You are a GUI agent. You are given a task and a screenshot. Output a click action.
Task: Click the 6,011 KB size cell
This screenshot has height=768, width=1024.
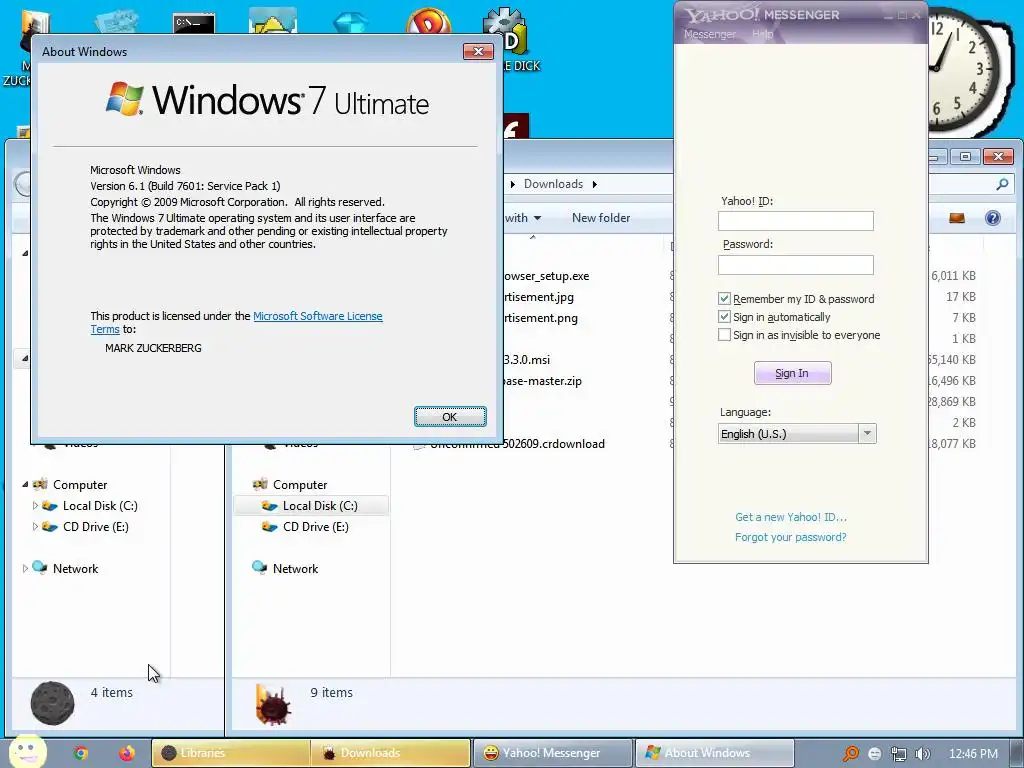(x=953, y=276)
